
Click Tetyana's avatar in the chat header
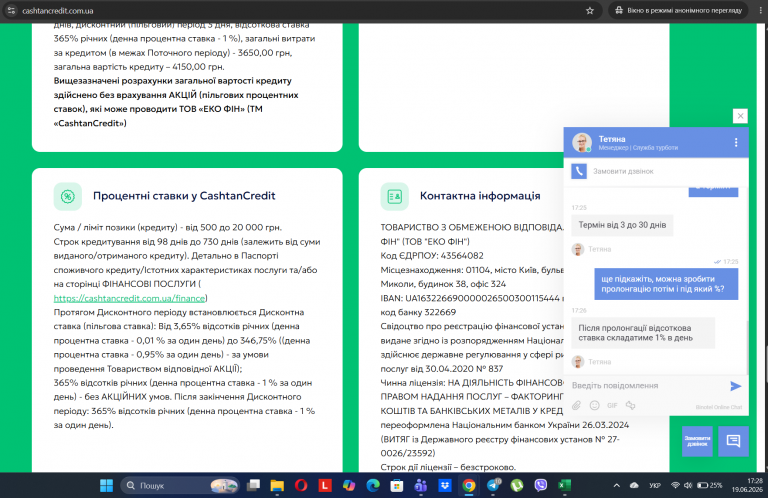(x=582, y=142)
